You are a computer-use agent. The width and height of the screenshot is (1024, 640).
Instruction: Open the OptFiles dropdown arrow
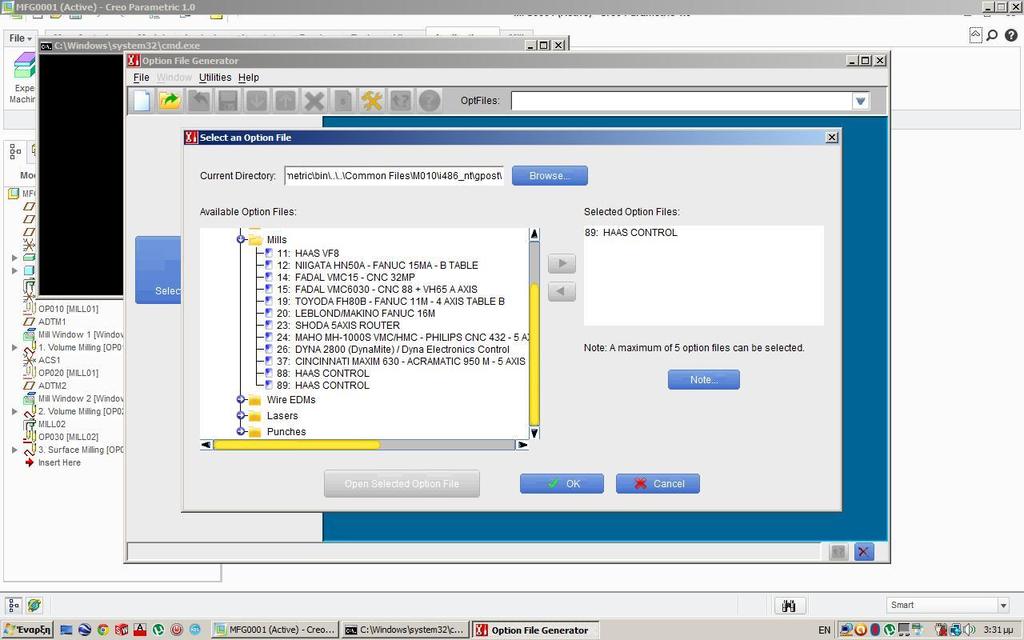pyautogui.click(x=860, y=101)
